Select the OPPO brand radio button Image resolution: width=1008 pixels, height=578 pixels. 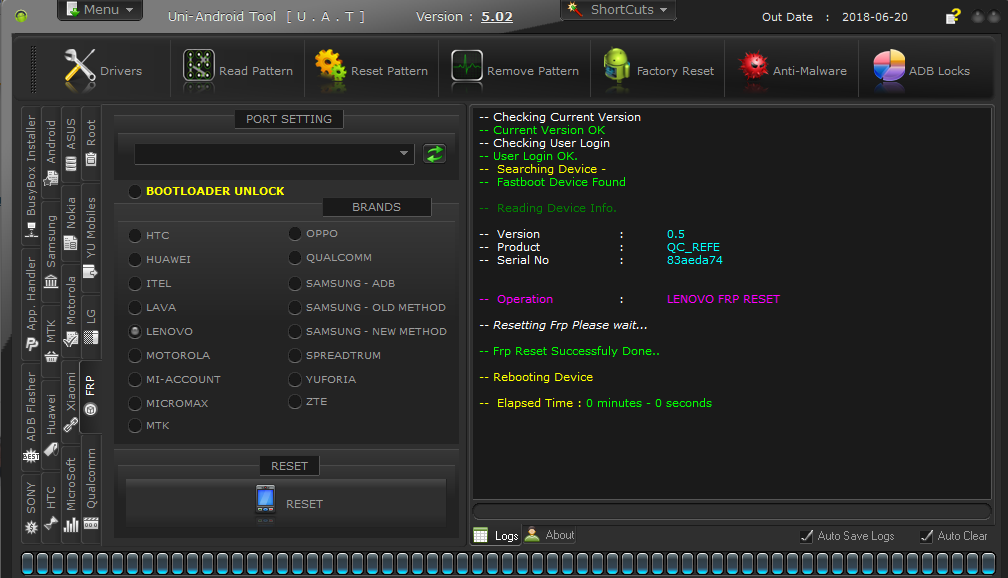295,233
